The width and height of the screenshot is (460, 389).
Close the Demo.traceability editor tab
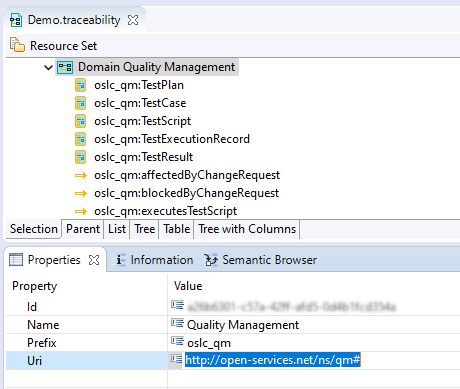(x=133, y=20)
